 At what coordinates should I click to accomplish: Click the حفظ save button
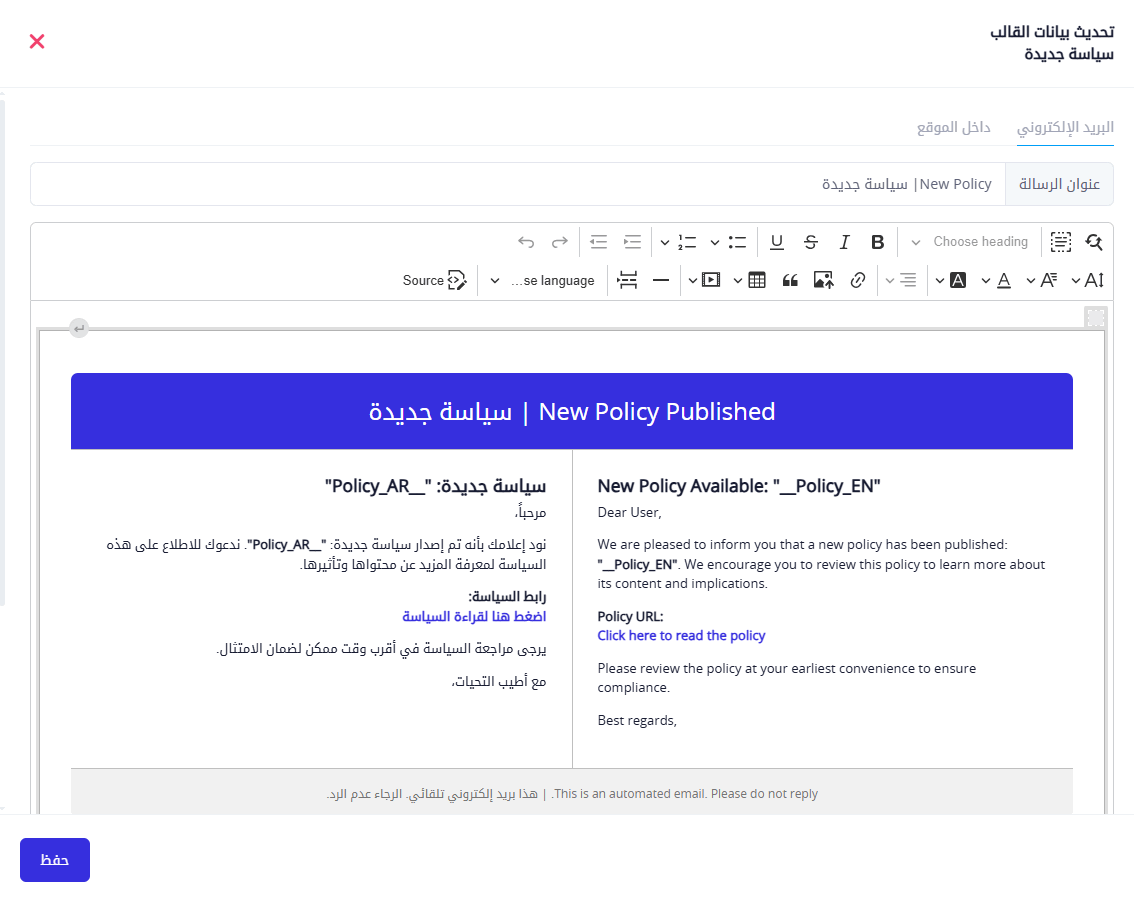55,860
